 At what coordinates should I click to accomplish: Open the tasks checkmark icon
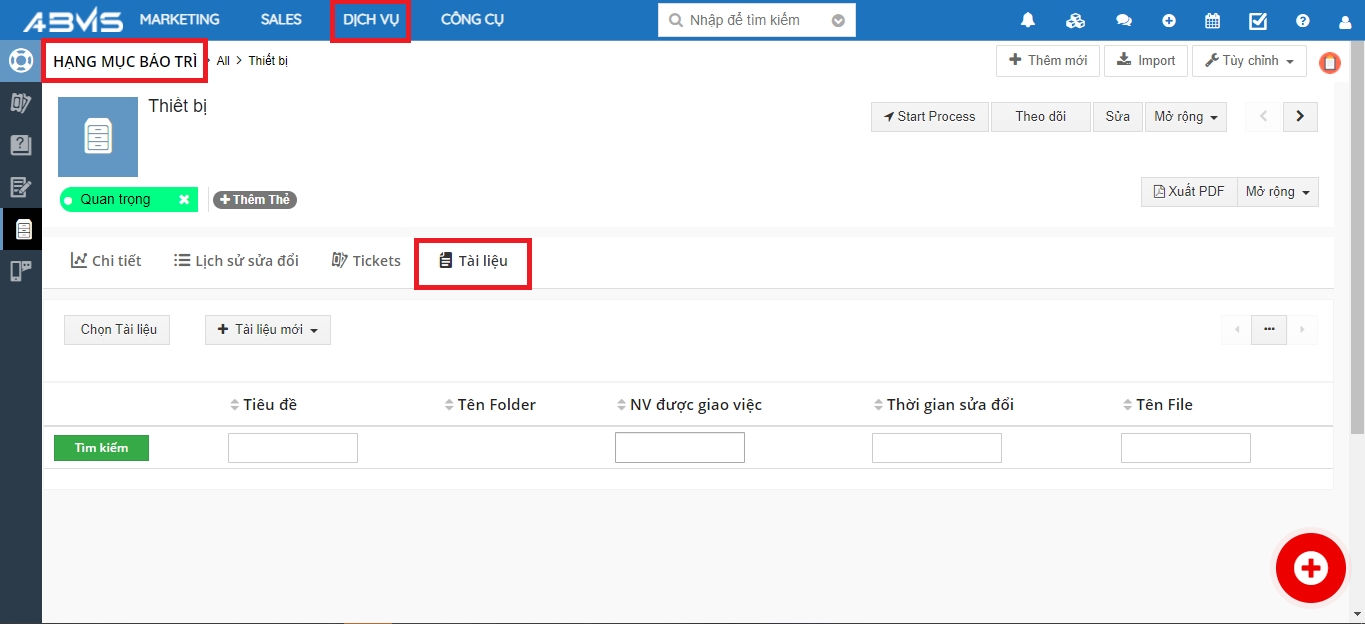(x=1258, y=20)
